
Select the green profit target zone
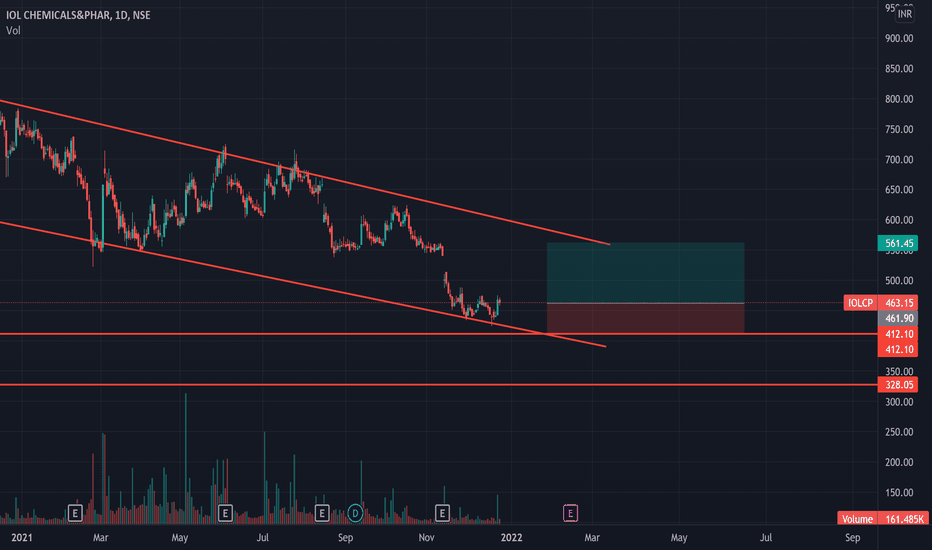(646, 273)
